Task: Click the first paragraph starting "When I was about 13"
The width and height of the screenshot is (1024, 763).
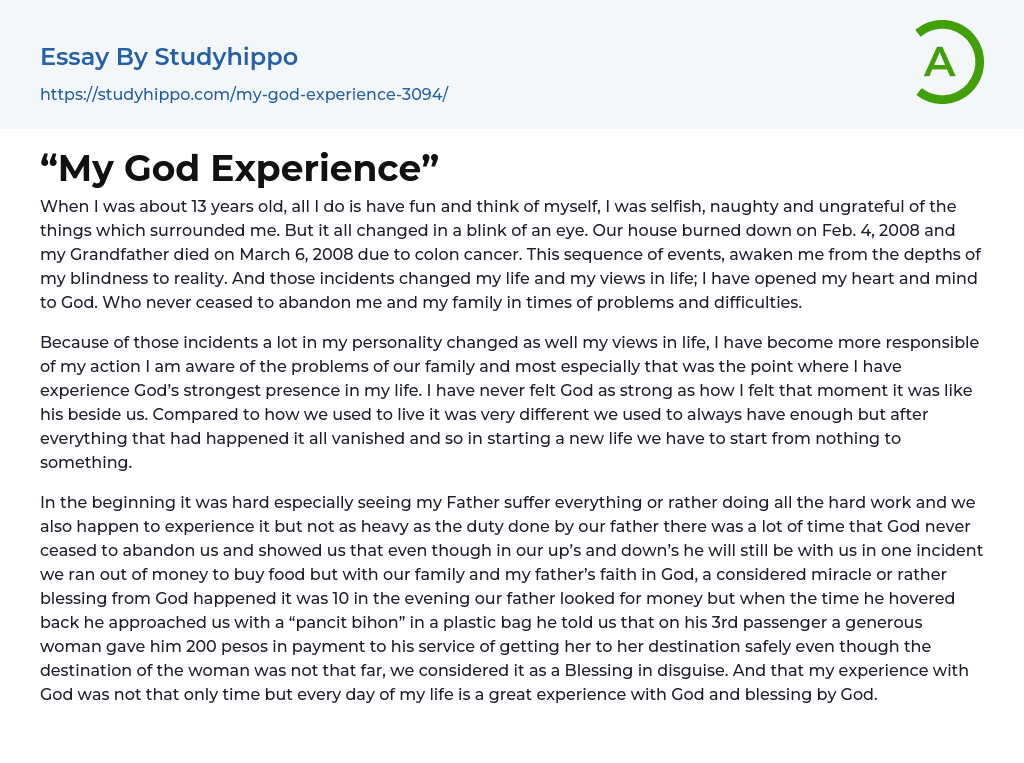Action: 510,254
